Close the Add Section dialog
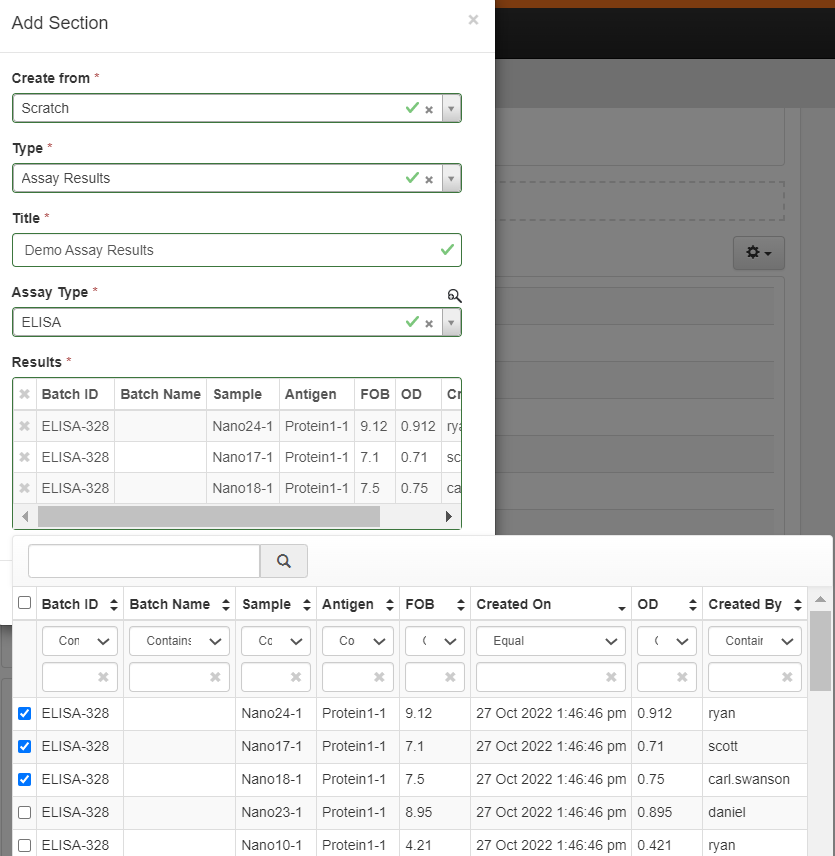Viewport: 835px width, 856px height. click(x=473, y=20)
